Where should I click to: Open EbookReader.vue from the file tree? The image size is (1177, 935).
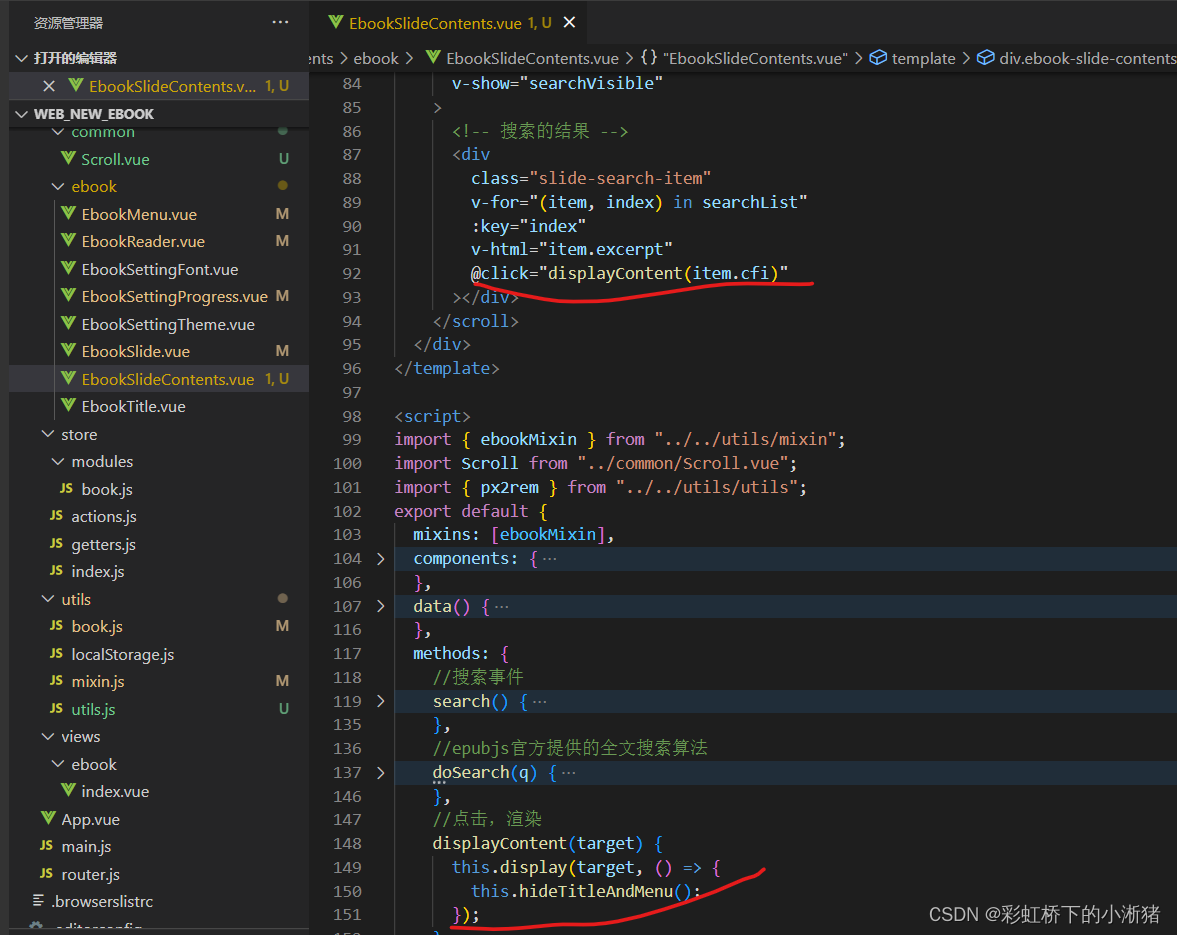pos(143,241)
